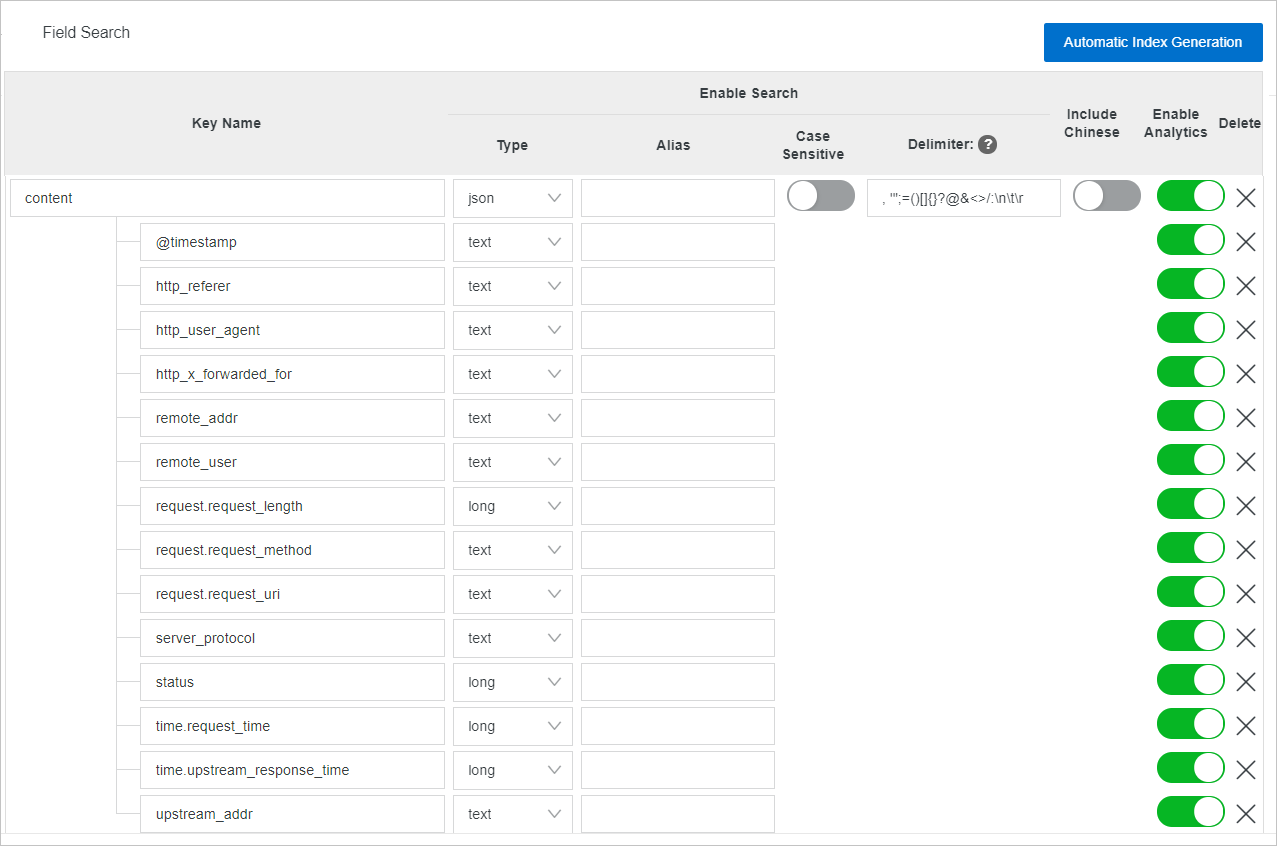
Task: Click the http_x_forwarded_for key name field
Action: [x=292, y=374]
